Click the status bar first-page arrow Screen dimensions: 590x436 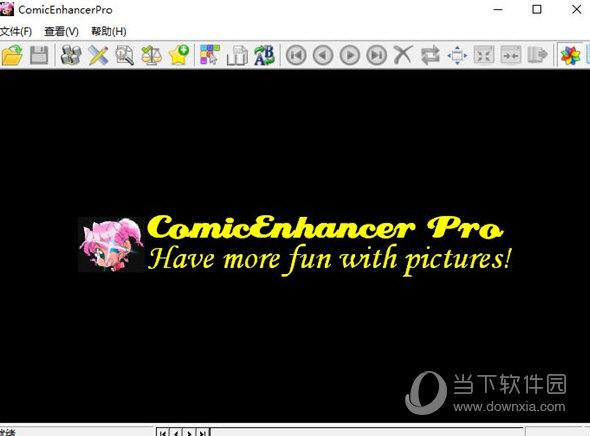(x=163, y=432)
